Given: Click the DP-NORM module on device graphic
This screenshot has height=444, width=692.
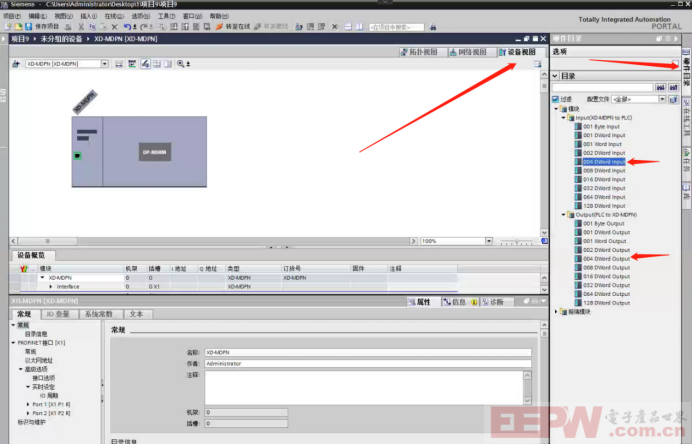Looking at the screenshot, I should [x=155, y=152].
